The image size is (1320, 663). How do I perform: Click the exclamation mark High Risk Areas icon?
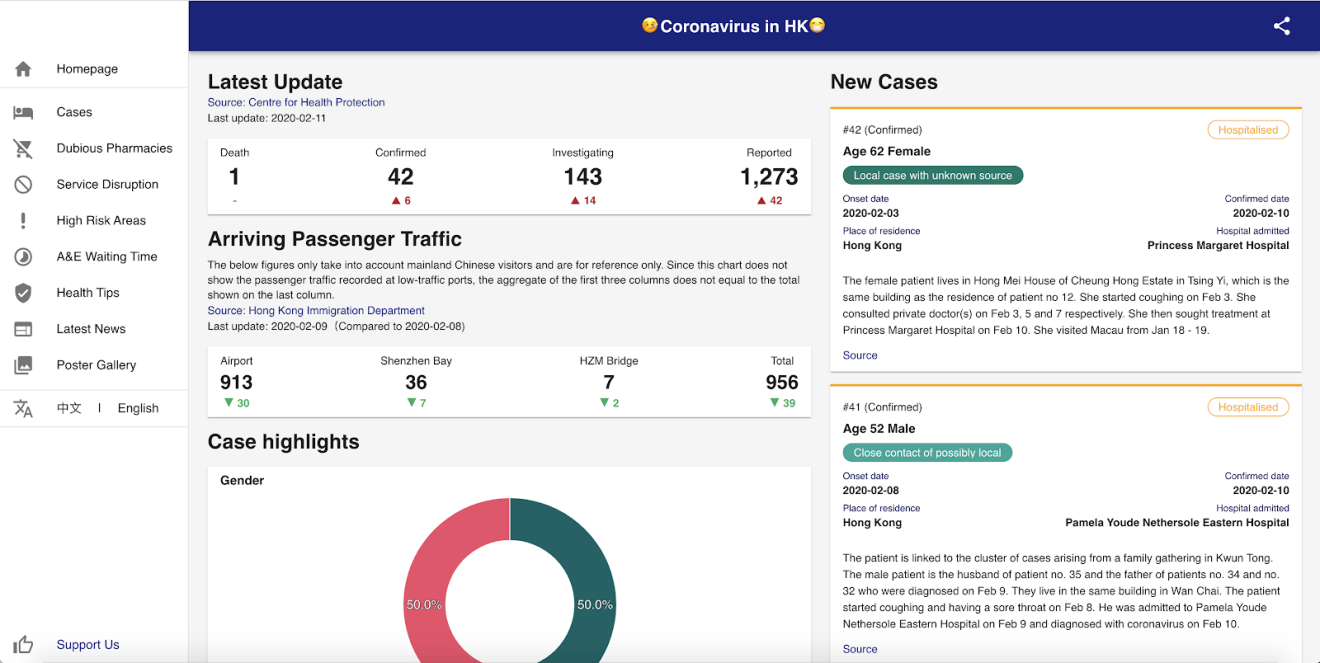point(23,220)
